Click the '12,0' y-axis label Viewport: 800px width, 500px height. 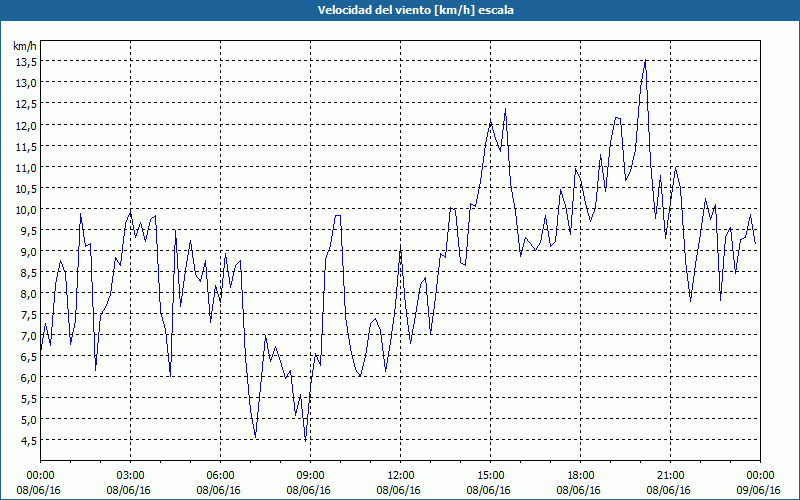coord(27,126)
